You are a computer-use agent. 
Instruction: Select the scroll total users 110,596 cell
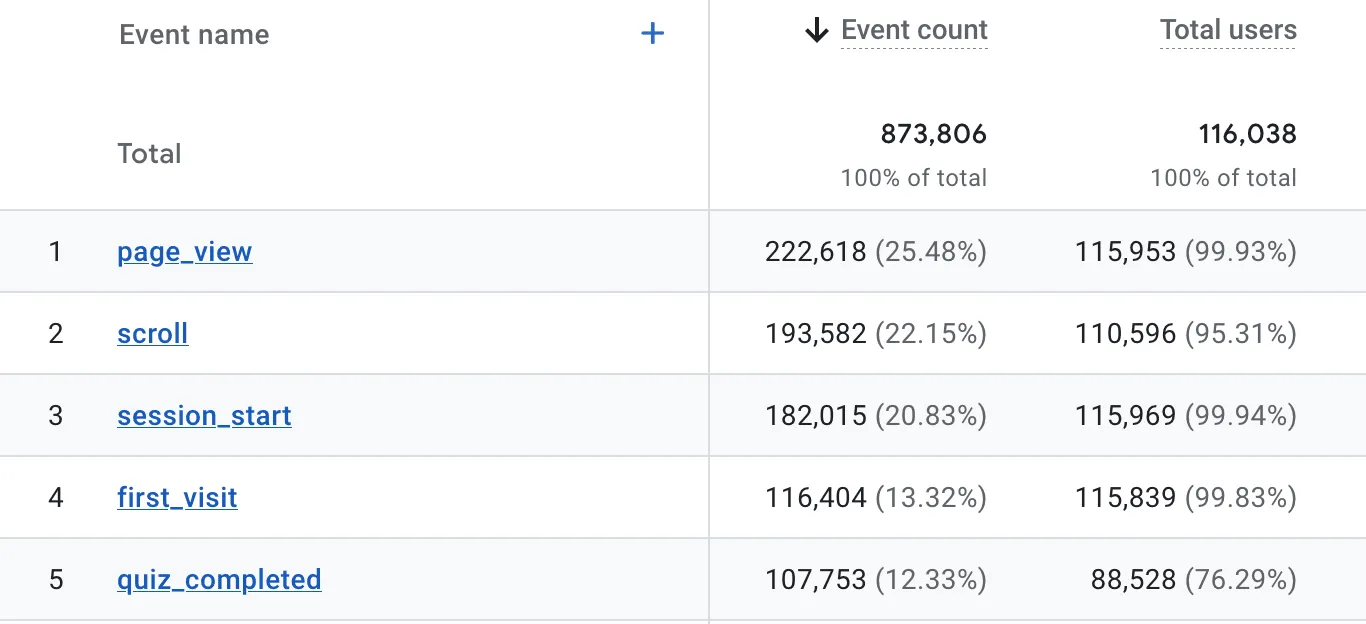(x=1185, y=334)
